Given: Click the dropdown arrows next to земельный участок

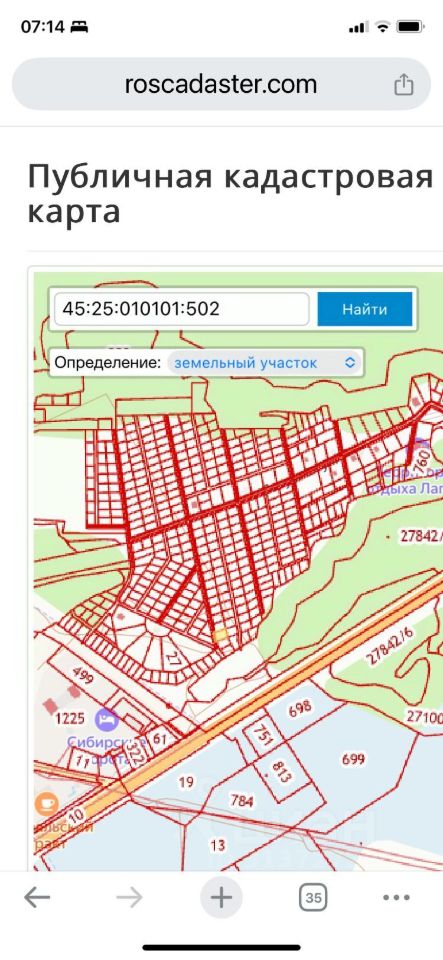Looking at the screenshot, I should pos(349,362).
